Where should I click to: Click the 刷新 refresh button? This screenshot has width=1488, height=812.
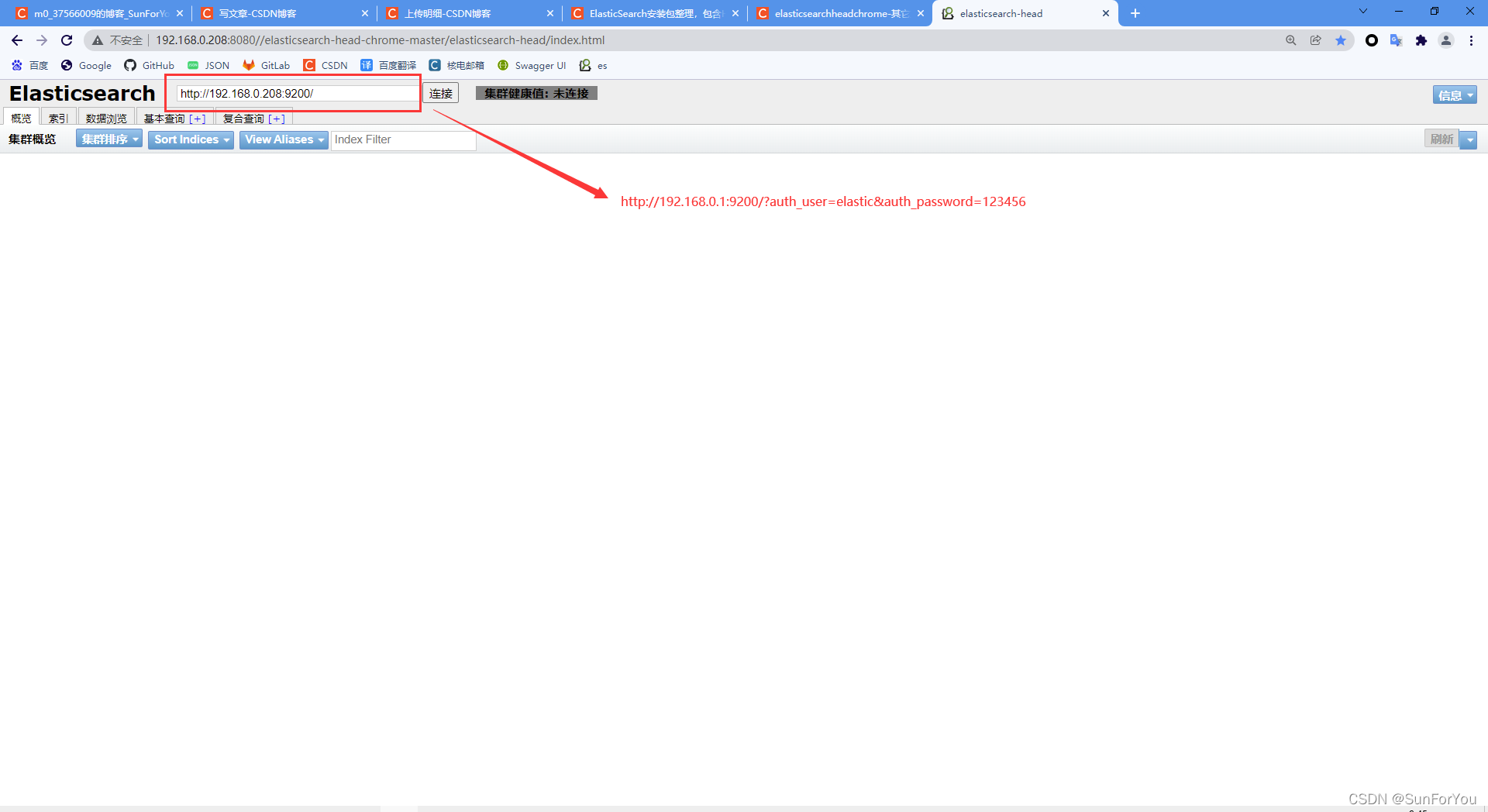tap(1441, 139)
